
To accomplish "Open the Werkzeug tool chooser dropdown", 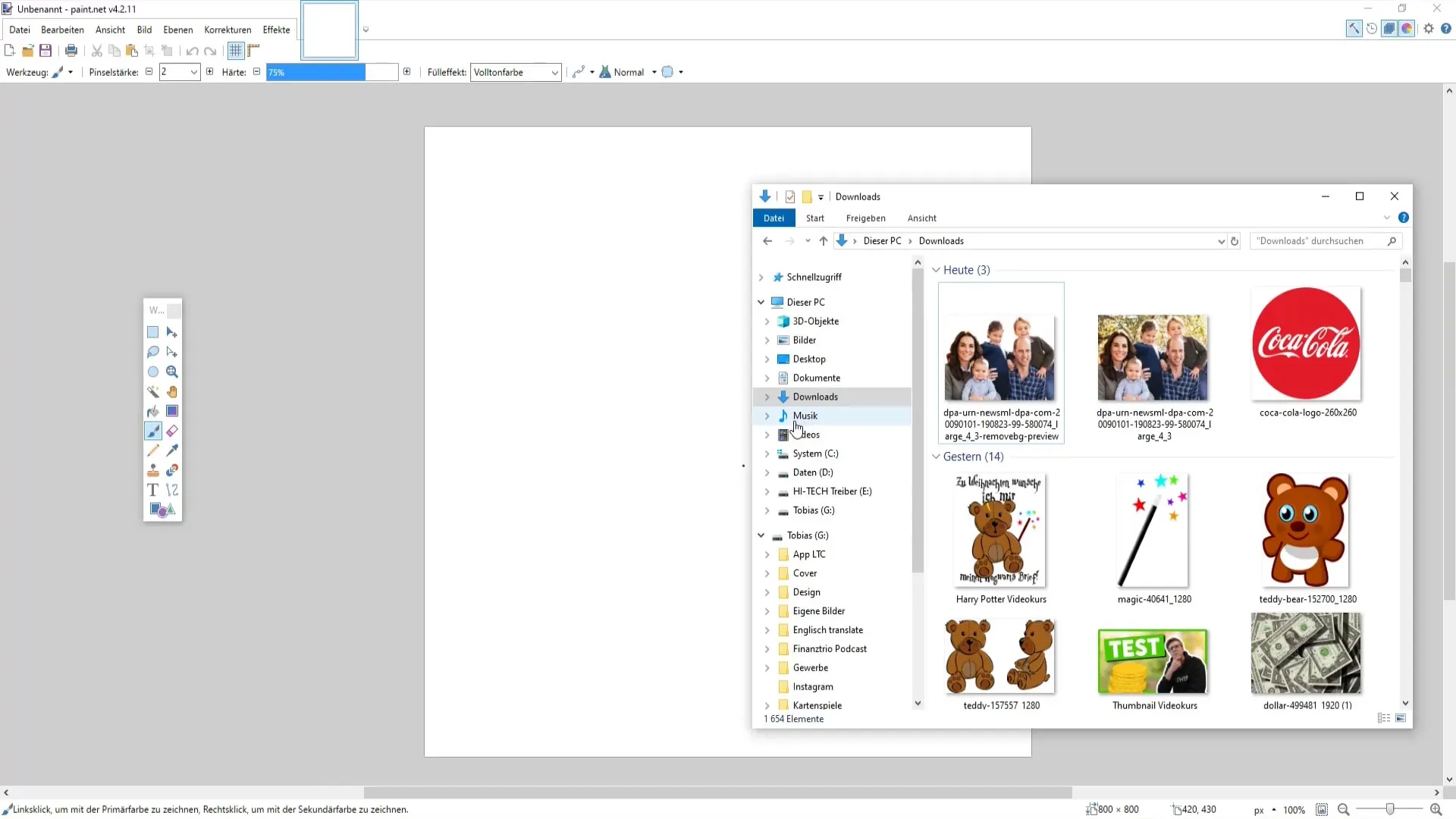I will [62, 72].
